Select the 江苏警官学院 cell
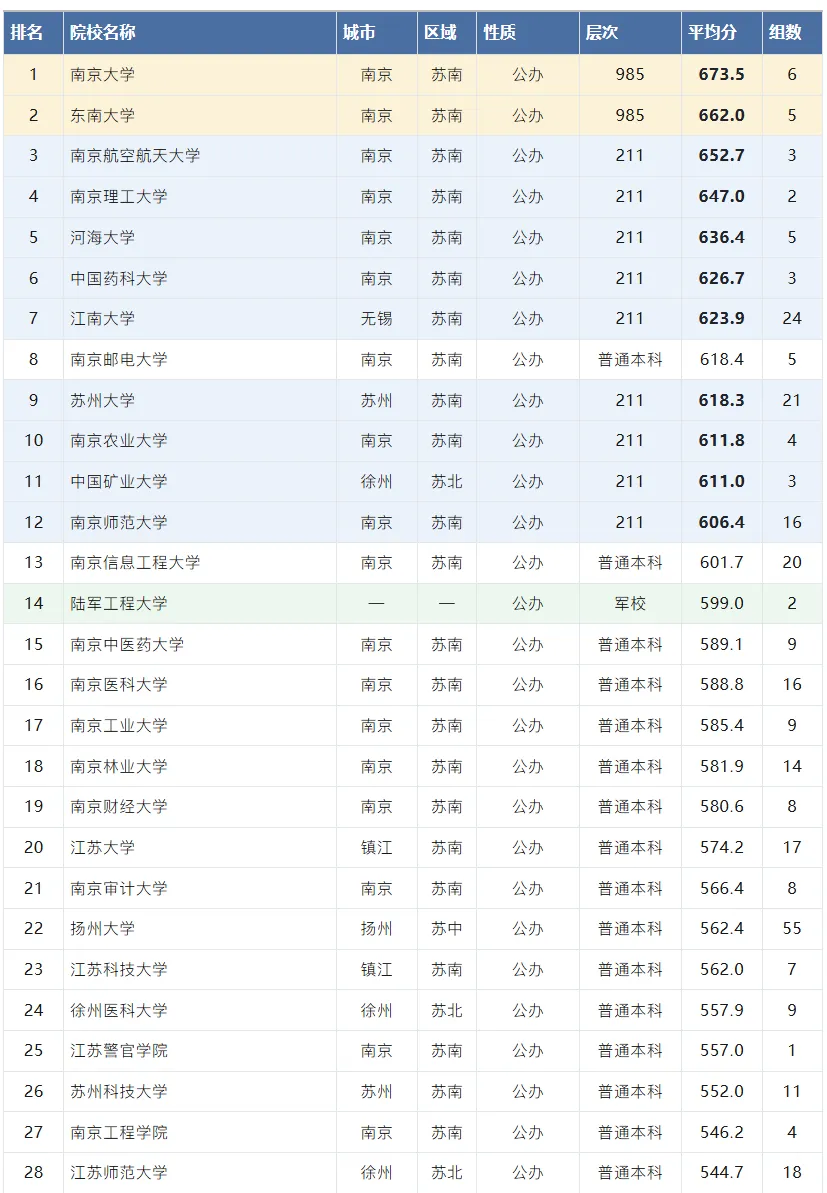Image resolution: width=827 pixels, height=1193 pixels. coord(199,1051)
